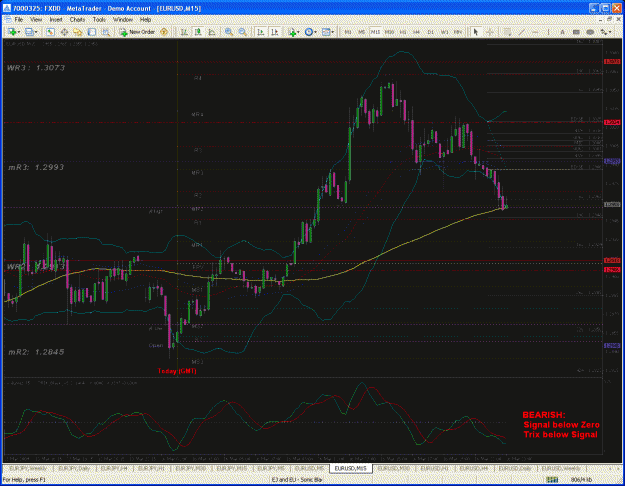Click the 'mR2: 1.2845' pivot label
This screenshot has width=625, height=486.
pos(36,352)
